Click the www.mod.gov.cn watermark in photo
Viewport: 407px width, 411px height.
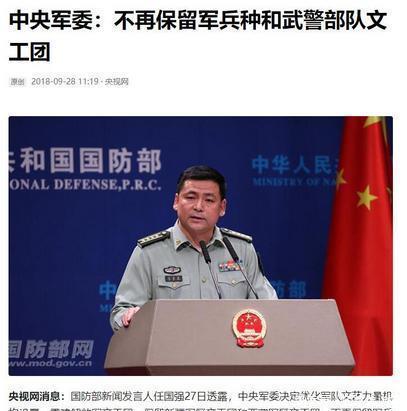click(50, 363)
